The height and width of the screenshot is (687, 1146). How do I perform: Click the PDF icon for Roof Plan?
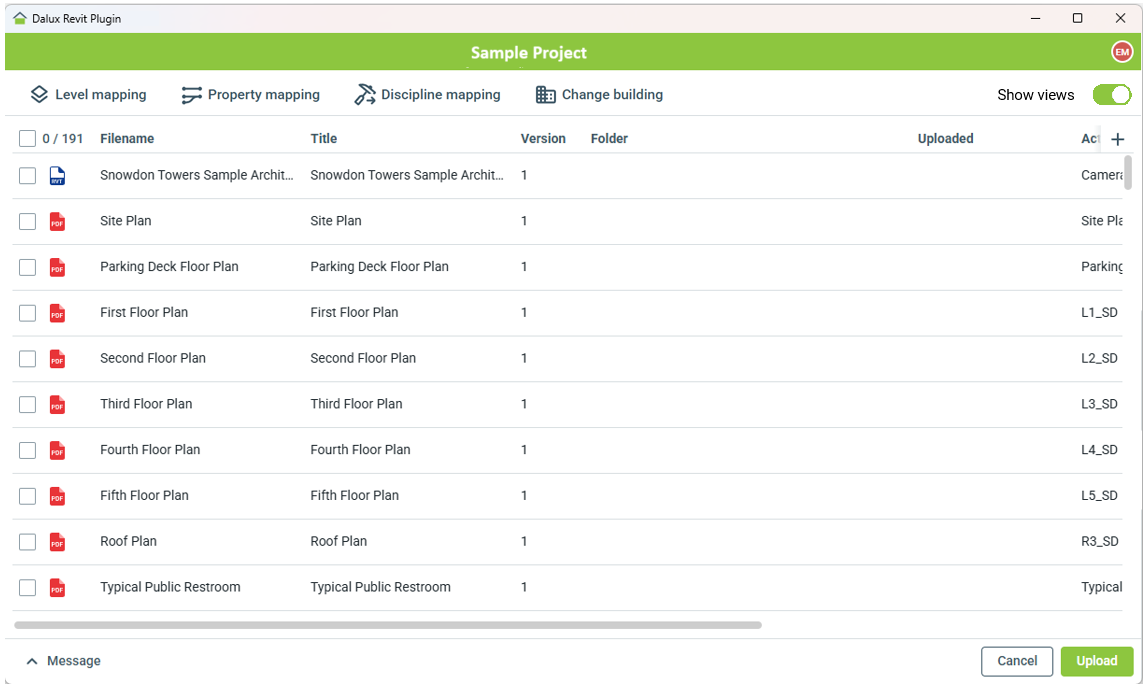(57, 542)
